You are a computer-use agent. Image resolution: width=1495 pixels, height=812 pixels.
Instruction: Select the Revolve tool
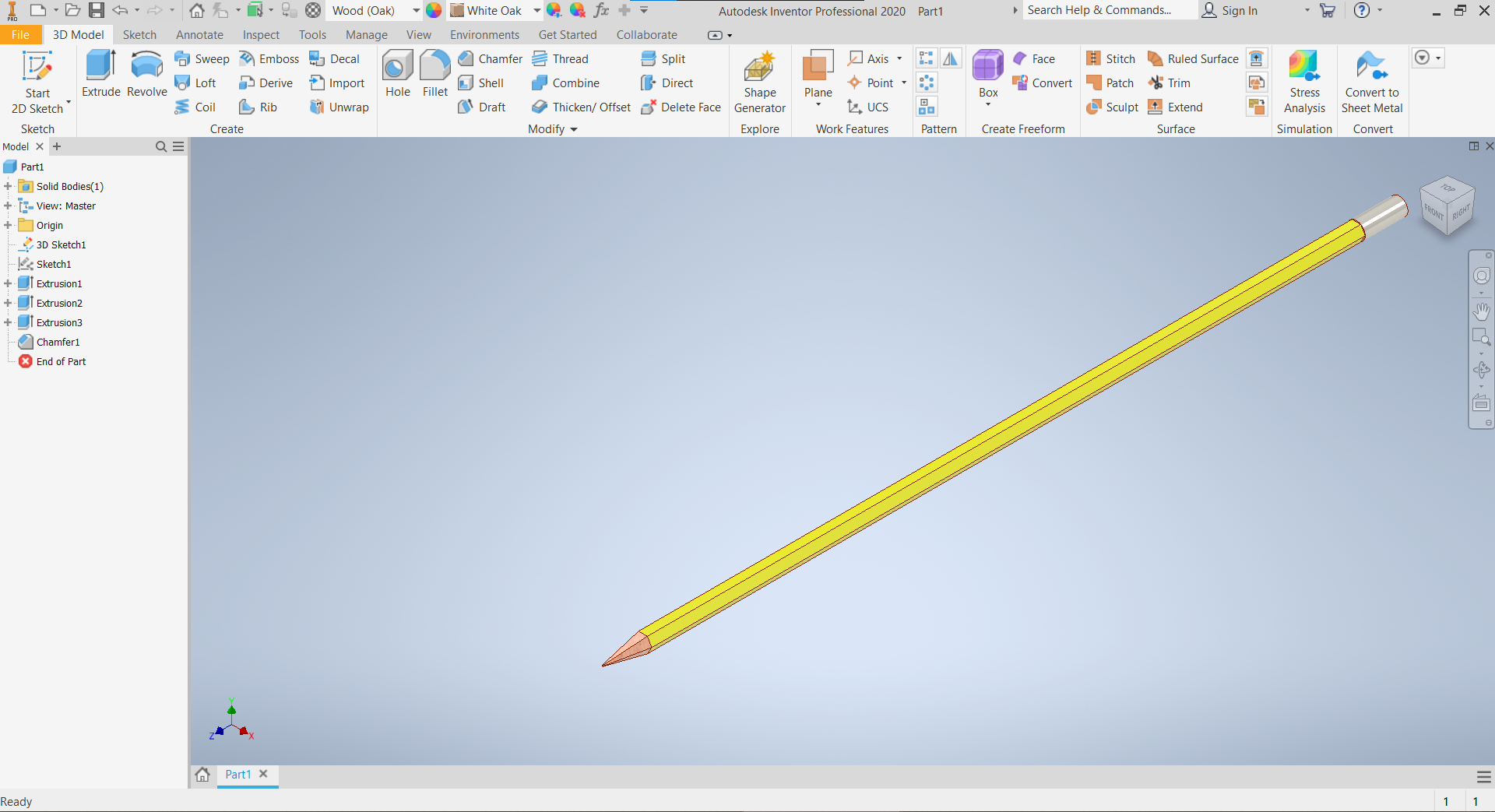pos(147,74)
